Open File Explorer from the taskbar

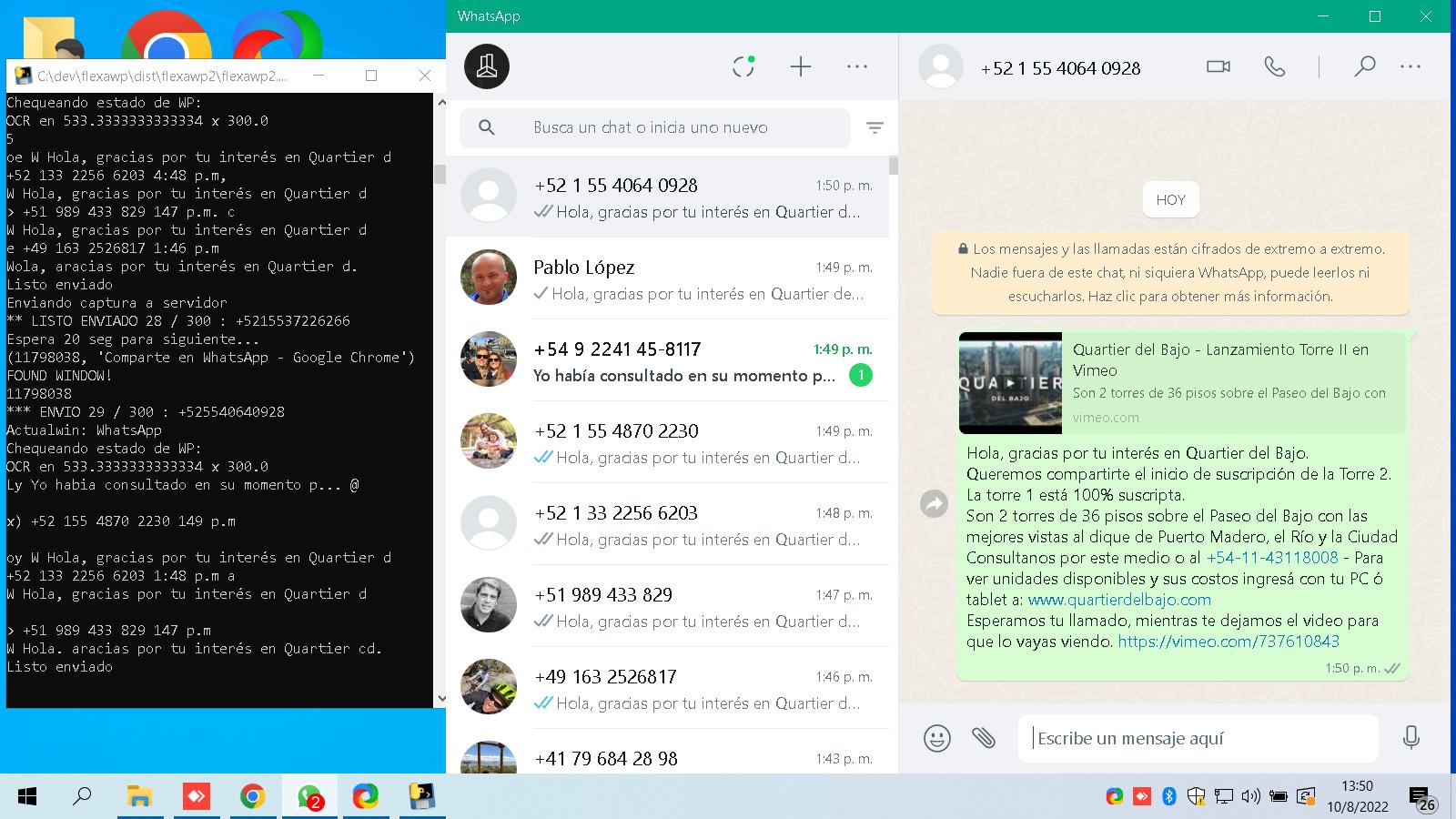point(139,797)
